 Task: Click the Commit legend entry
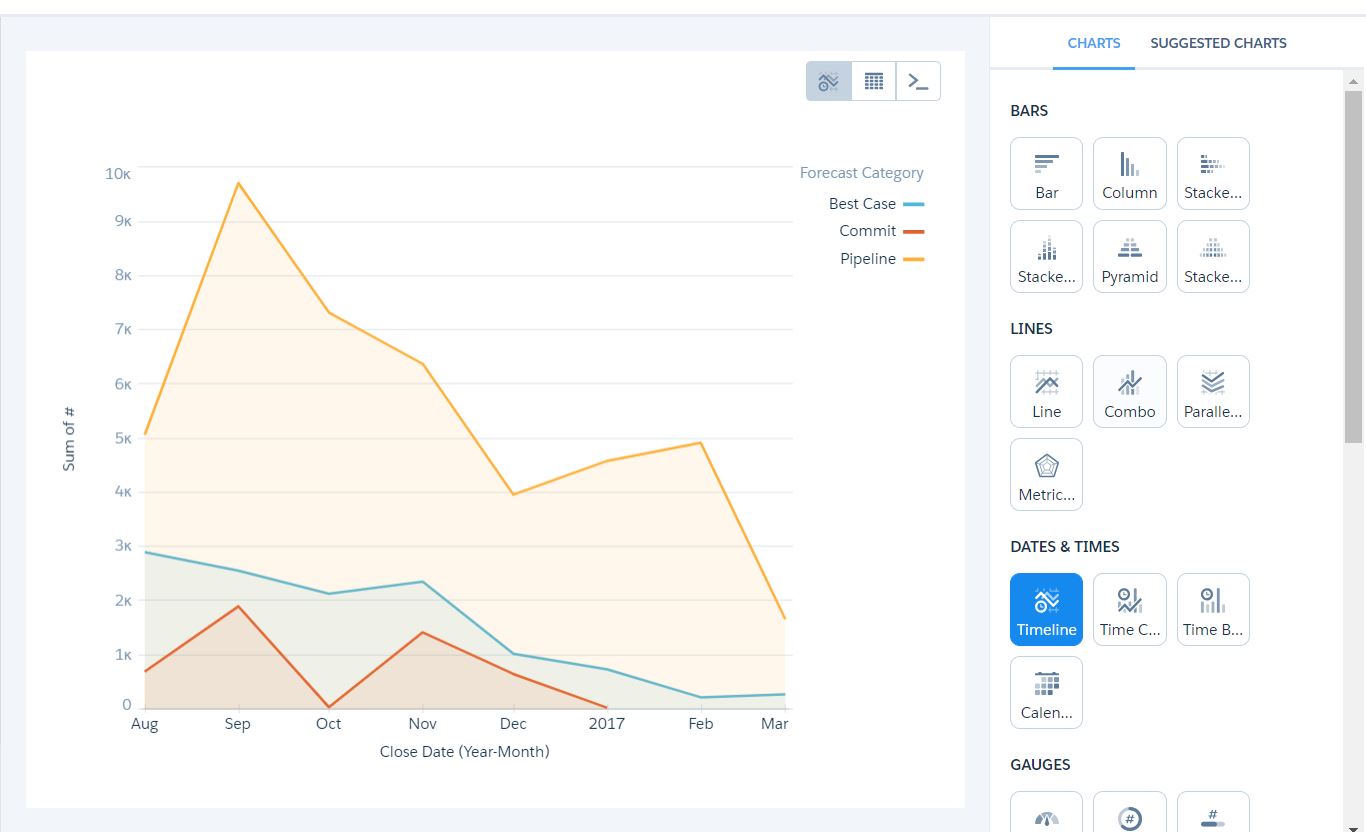coord(867,231)
